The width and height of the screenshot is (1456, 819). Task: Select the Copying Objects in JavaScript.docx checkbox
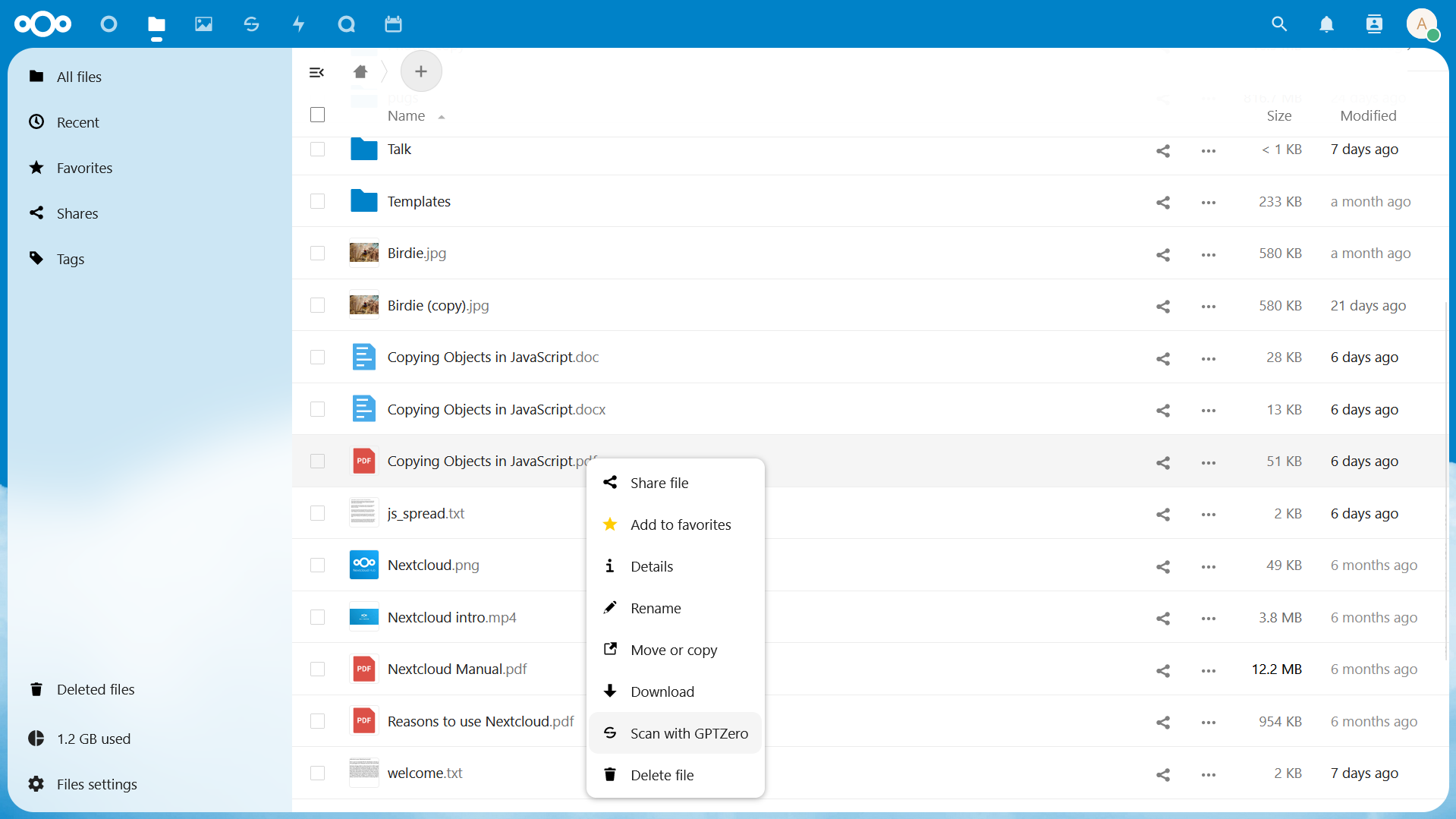pyautogui.click(x=318, y=409)
